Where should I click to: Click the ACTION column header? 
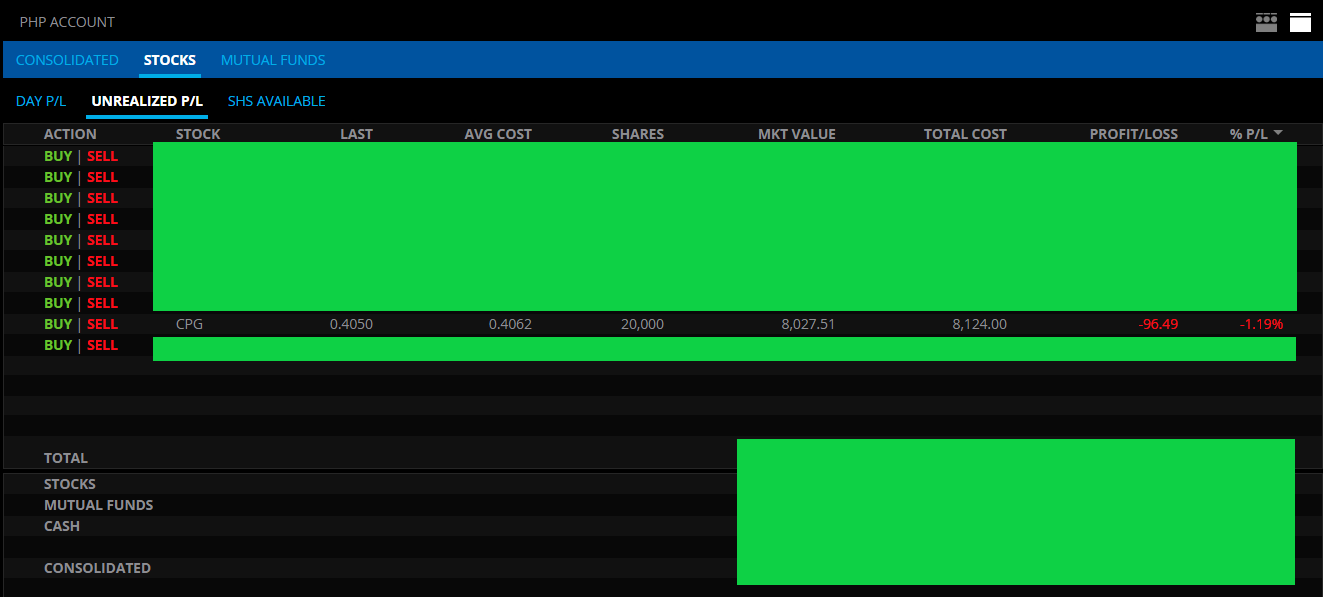pyautogui.click(x=70, y=134)
